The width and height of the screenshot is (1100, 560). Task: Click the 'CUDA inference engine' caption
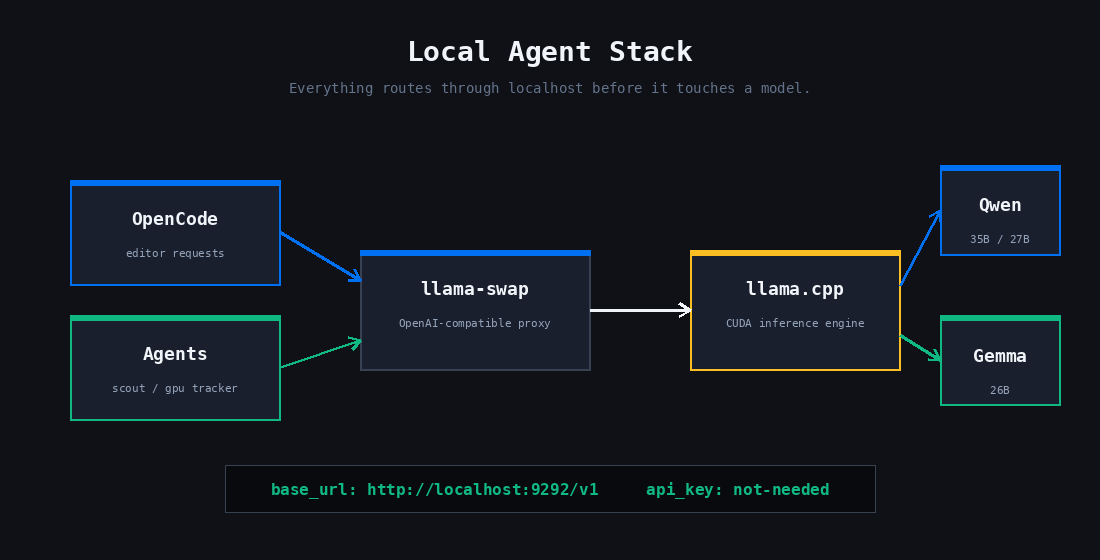(796, 324)
